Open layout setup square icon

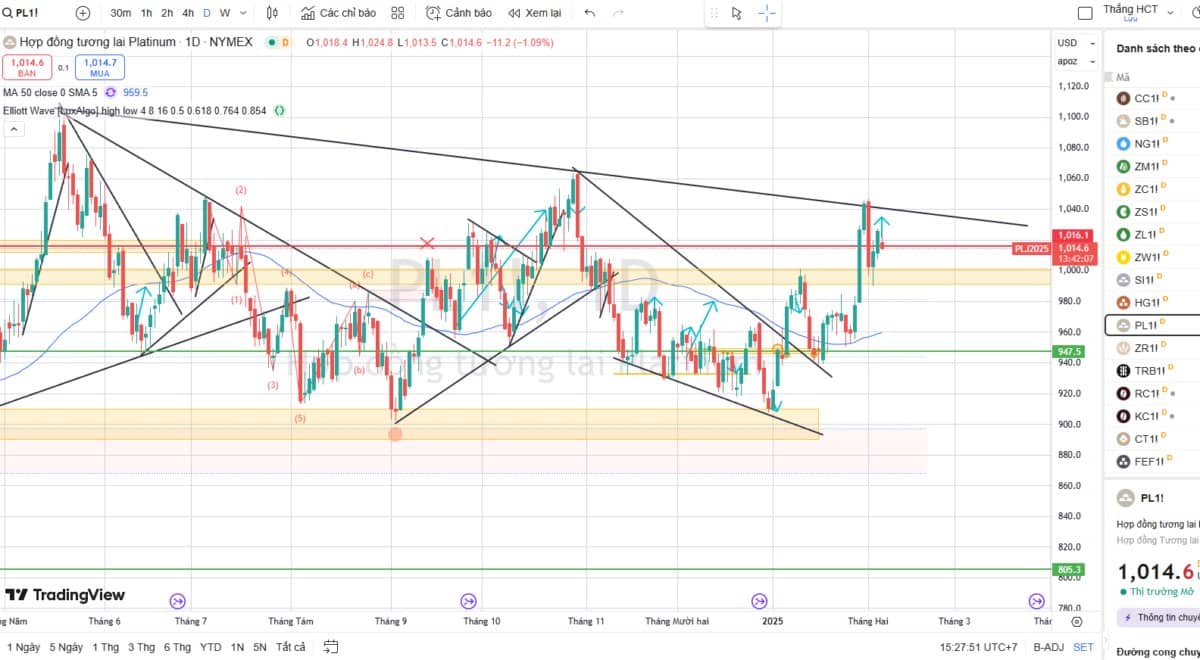point(1085,13)
